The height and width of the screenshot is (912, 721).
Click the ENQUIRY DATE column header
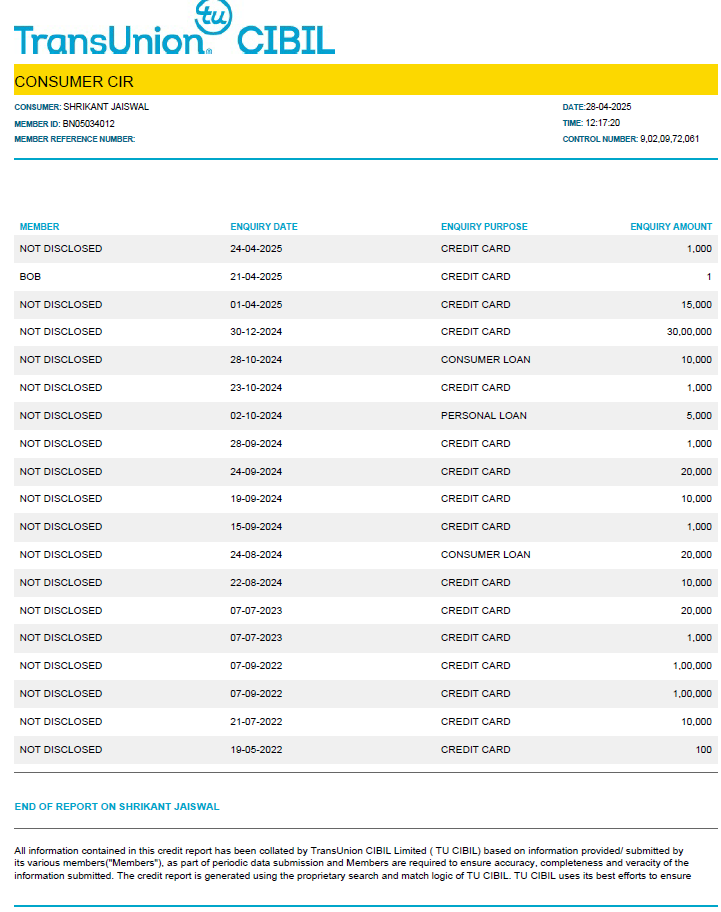coord(264,227)
